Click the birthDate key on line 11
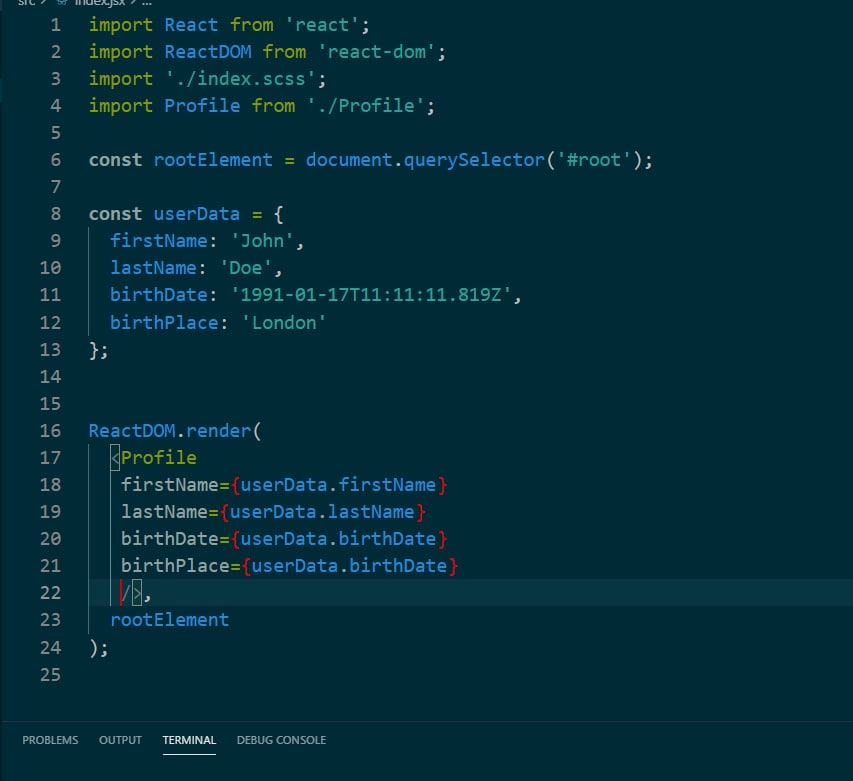 pyautogui.click(x=158, y=294)
